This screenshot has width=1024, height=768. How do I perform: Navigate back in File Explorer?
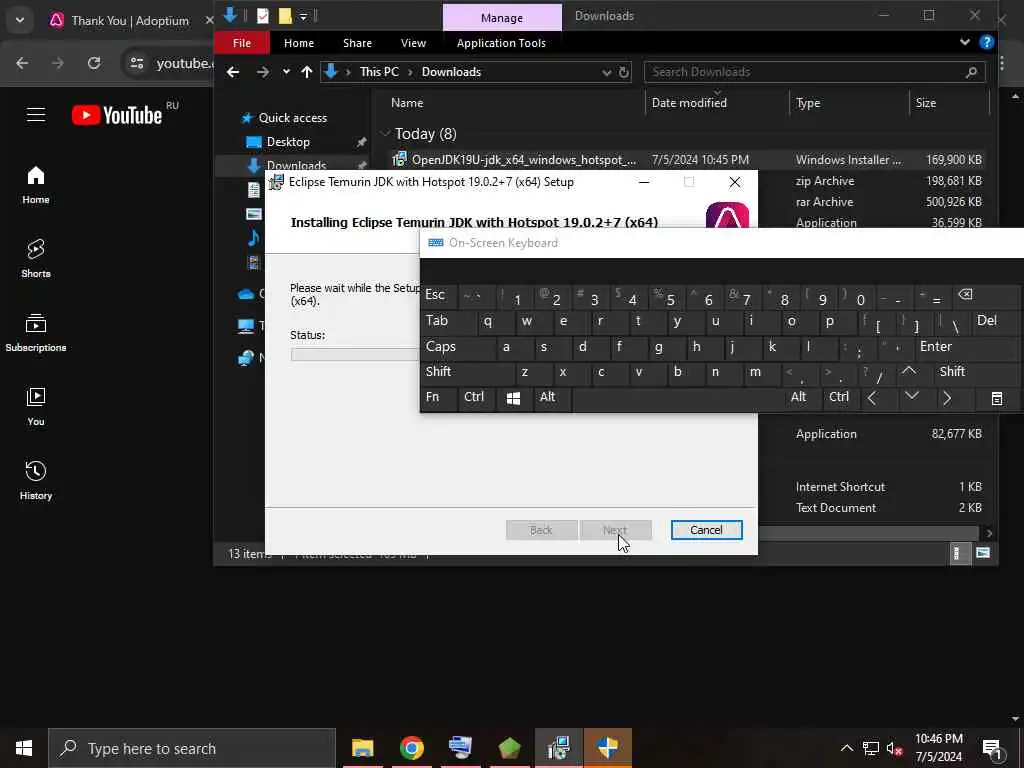pos(233,72)
